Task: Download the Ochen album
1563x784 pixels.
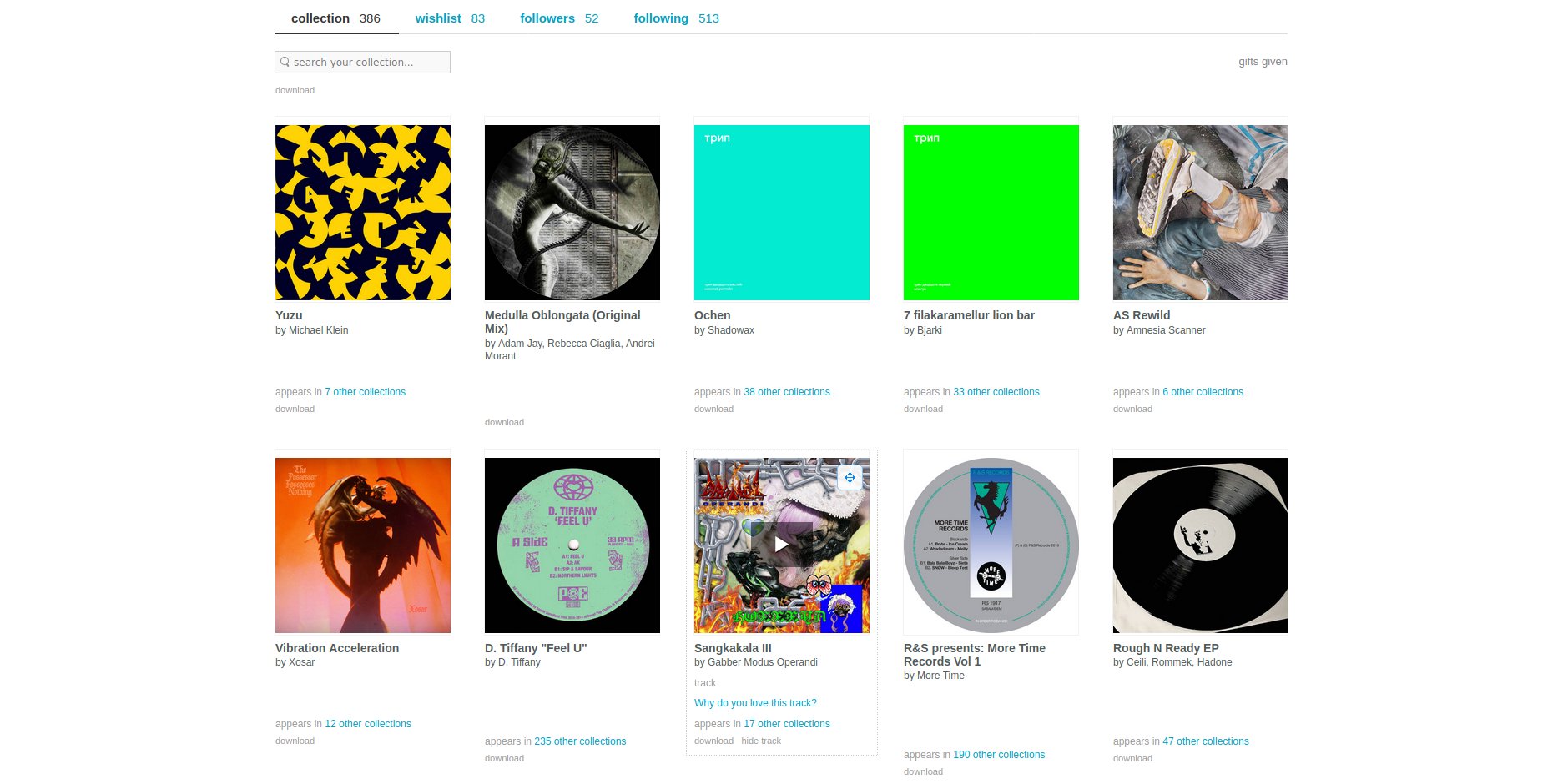Action: [x=714, y=409]
